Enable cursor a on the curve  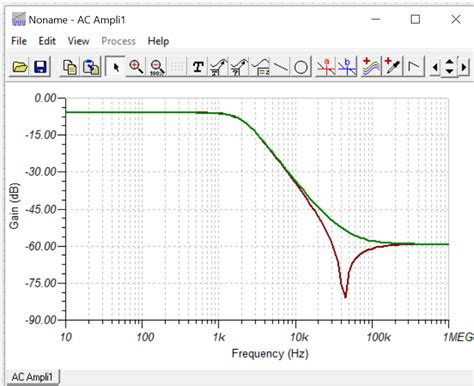pos(326,67)
